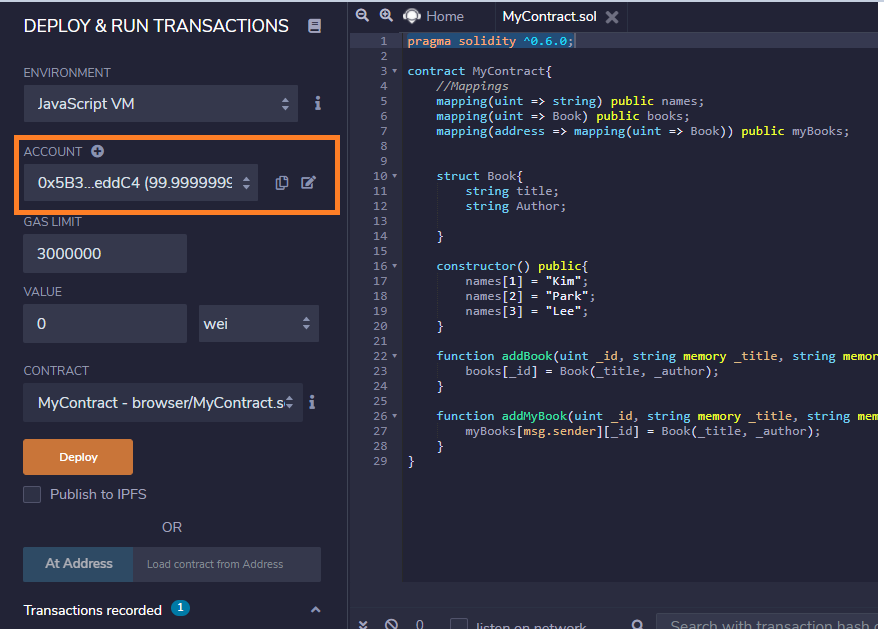Click the Transactions recorded label

tap(92, 610)
